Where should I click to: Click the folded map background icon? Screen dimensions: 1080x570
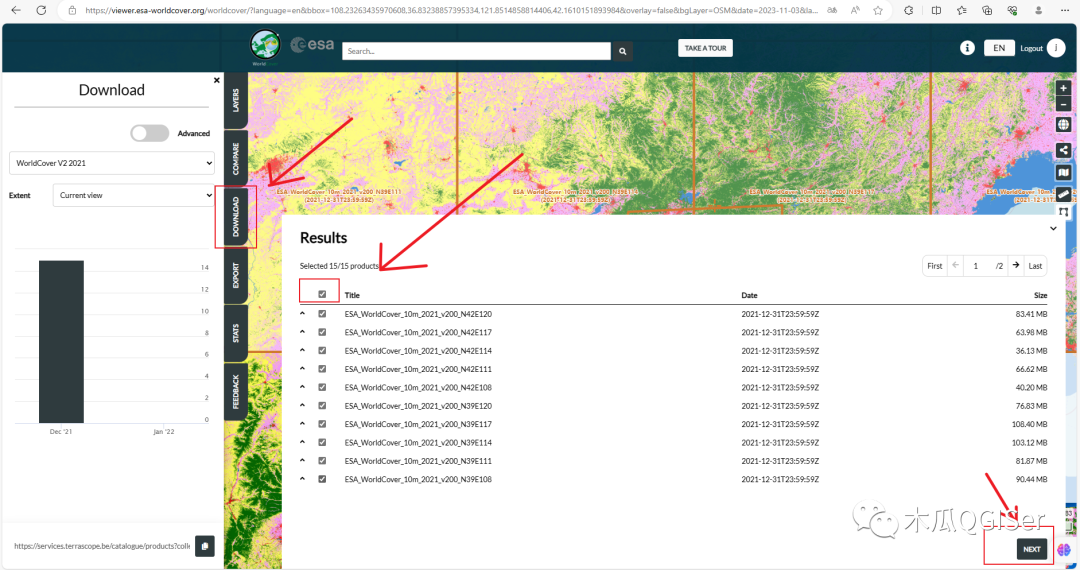pos(1063,172)
